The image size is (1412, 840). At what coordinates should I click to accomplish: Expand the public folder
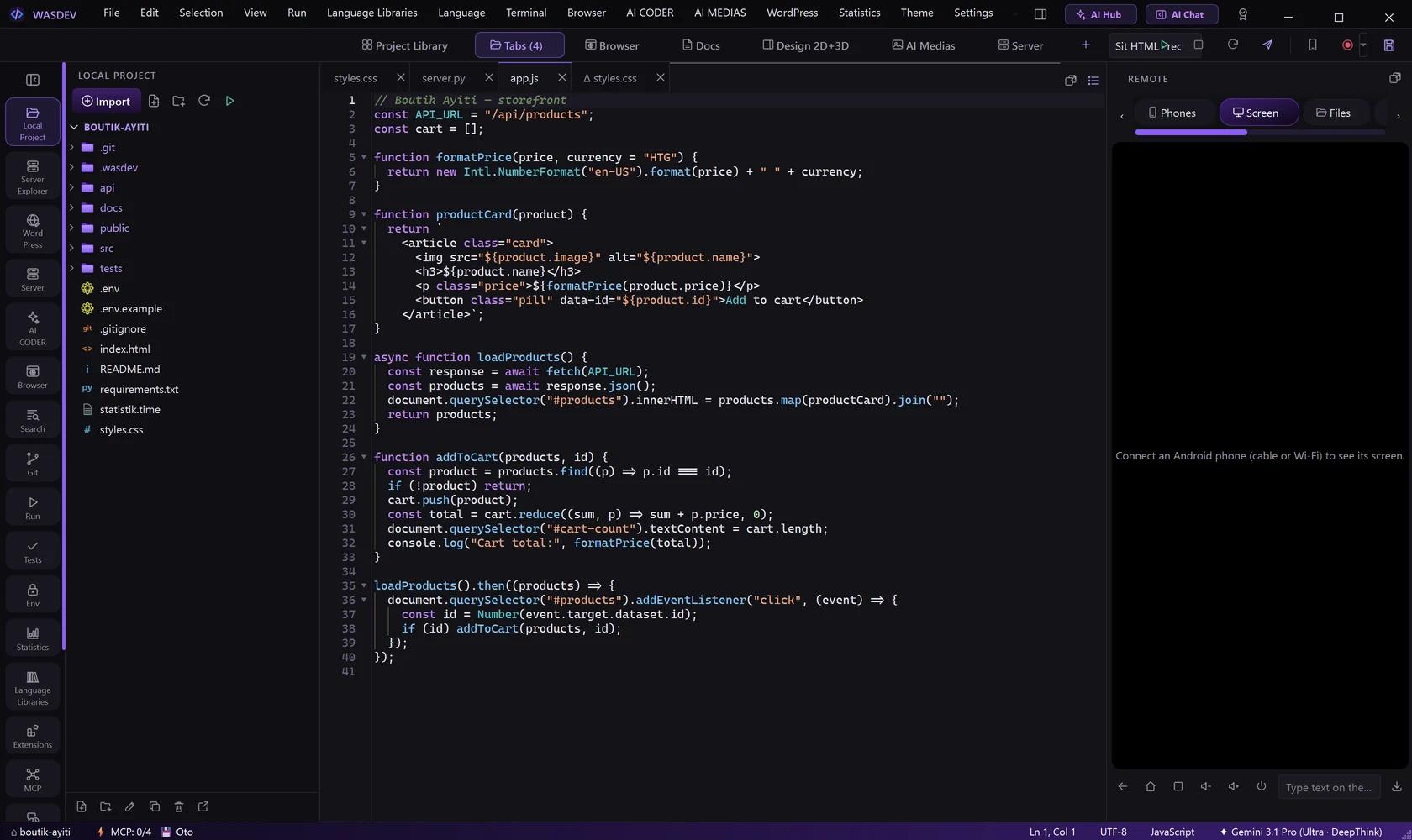point(72,228)
